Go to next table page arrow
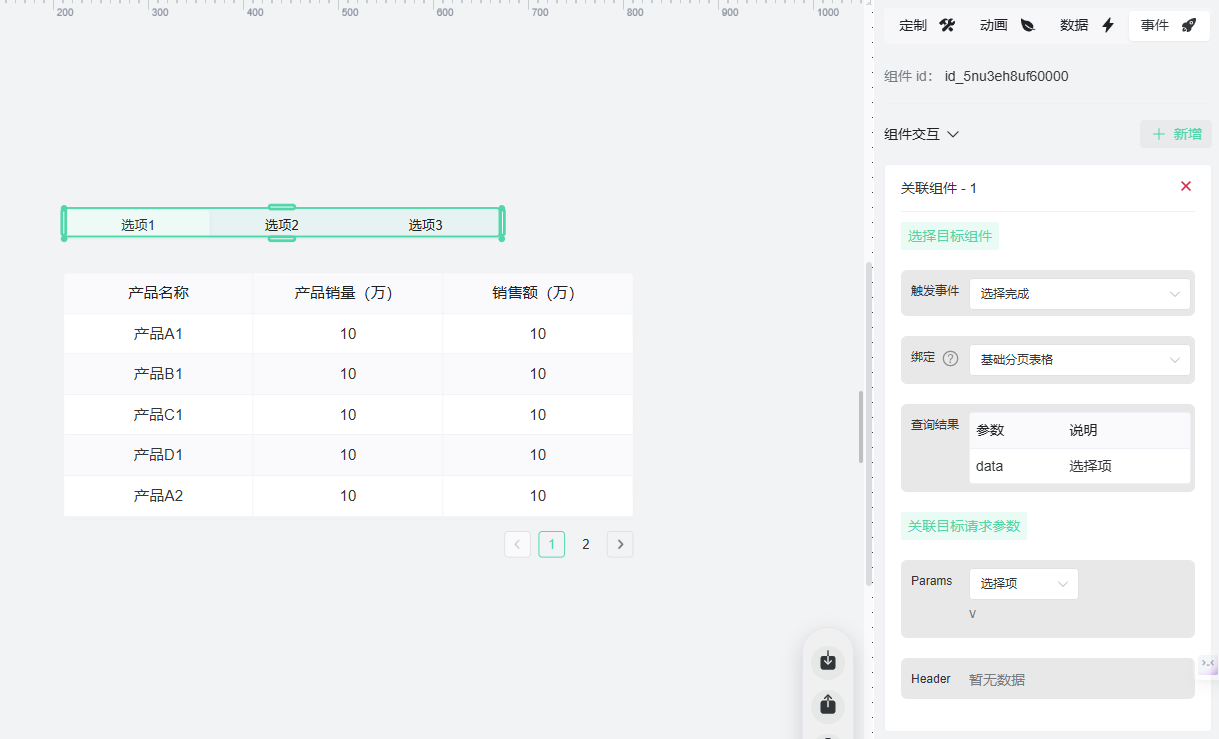This screenshot has width=1219, height=739. click(x=620, y=544)
